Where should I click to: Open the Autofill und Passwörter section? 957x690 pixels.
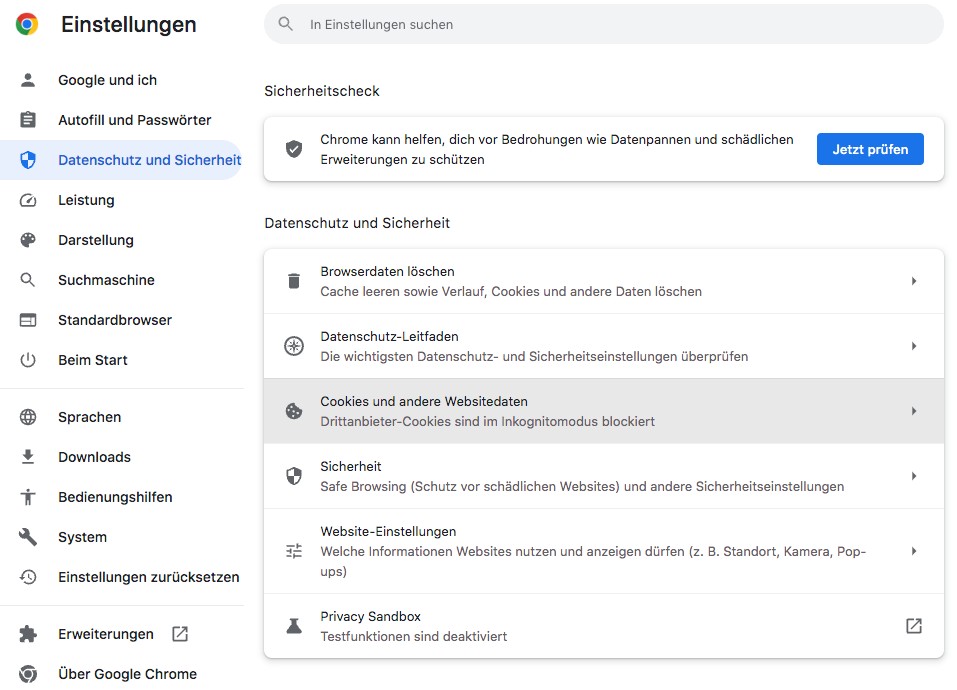134,120
